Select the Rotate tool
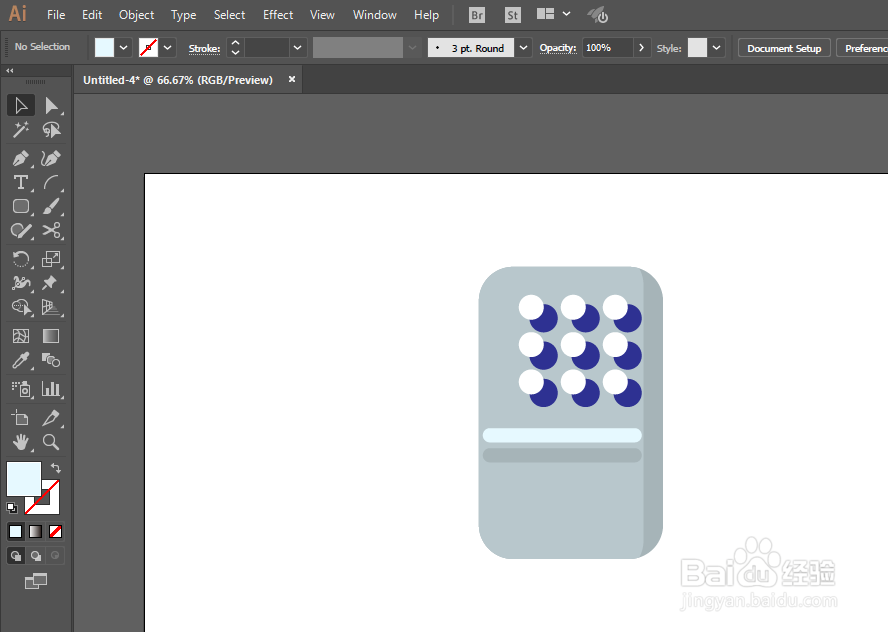This screenshot has width=888, height=632. [21, 259]
